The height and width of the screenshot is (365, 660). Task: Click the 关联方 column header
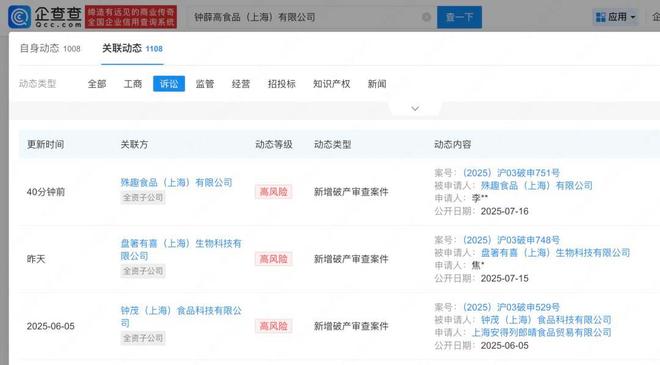point(134,144)
